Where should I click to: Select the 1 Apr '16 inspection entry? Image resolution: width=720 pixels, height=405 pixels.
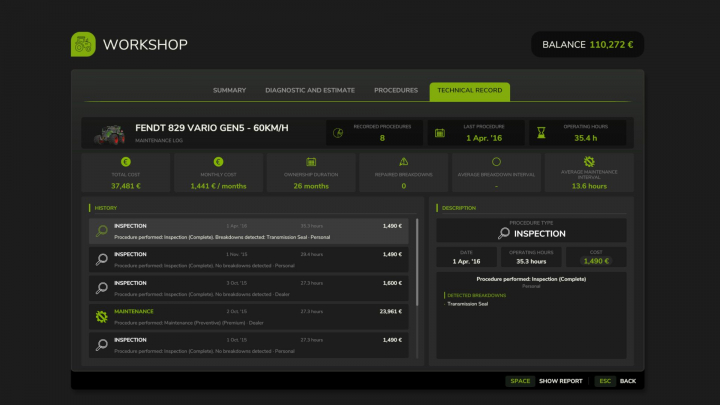pyautogui.click(x=249, y=231)
